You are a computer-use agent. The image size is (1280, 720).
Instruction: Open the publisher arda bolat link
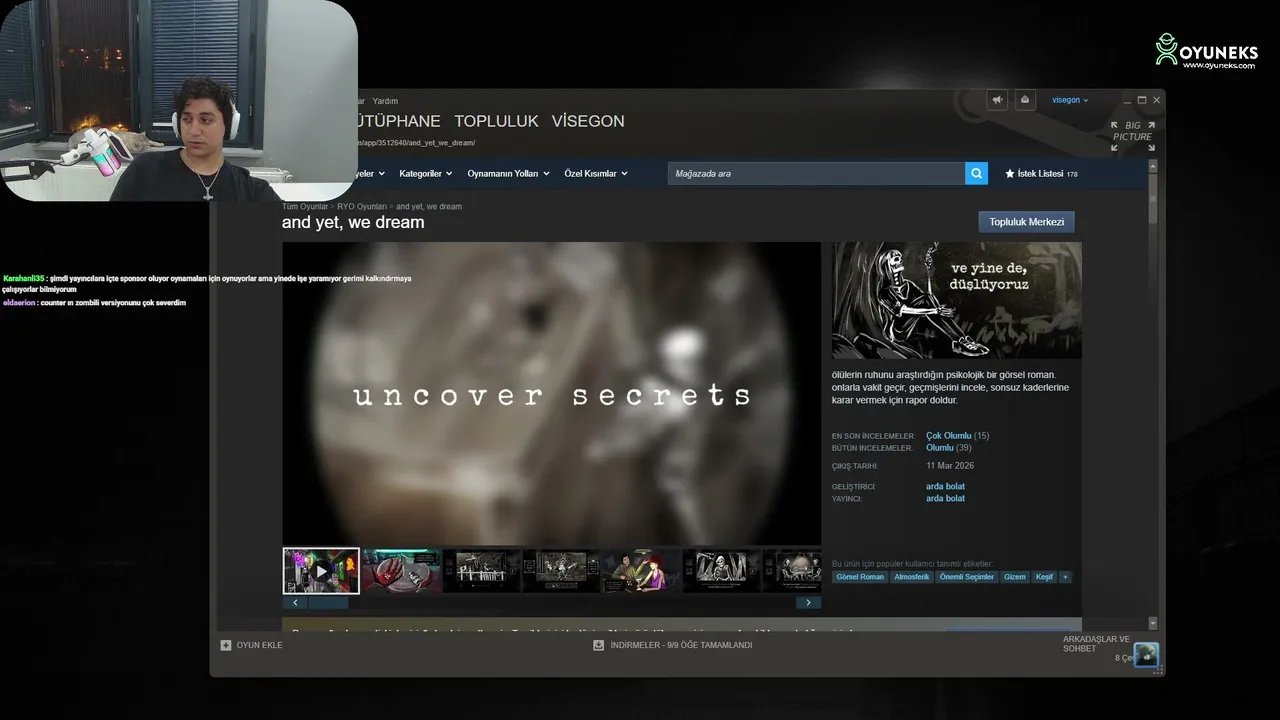pyautogui.click(x=945, y=498)
